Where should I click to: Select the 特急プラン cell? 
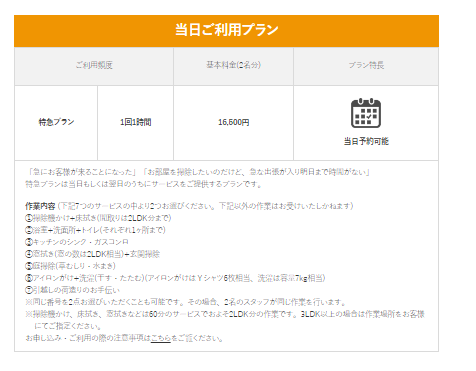(56, 122)
